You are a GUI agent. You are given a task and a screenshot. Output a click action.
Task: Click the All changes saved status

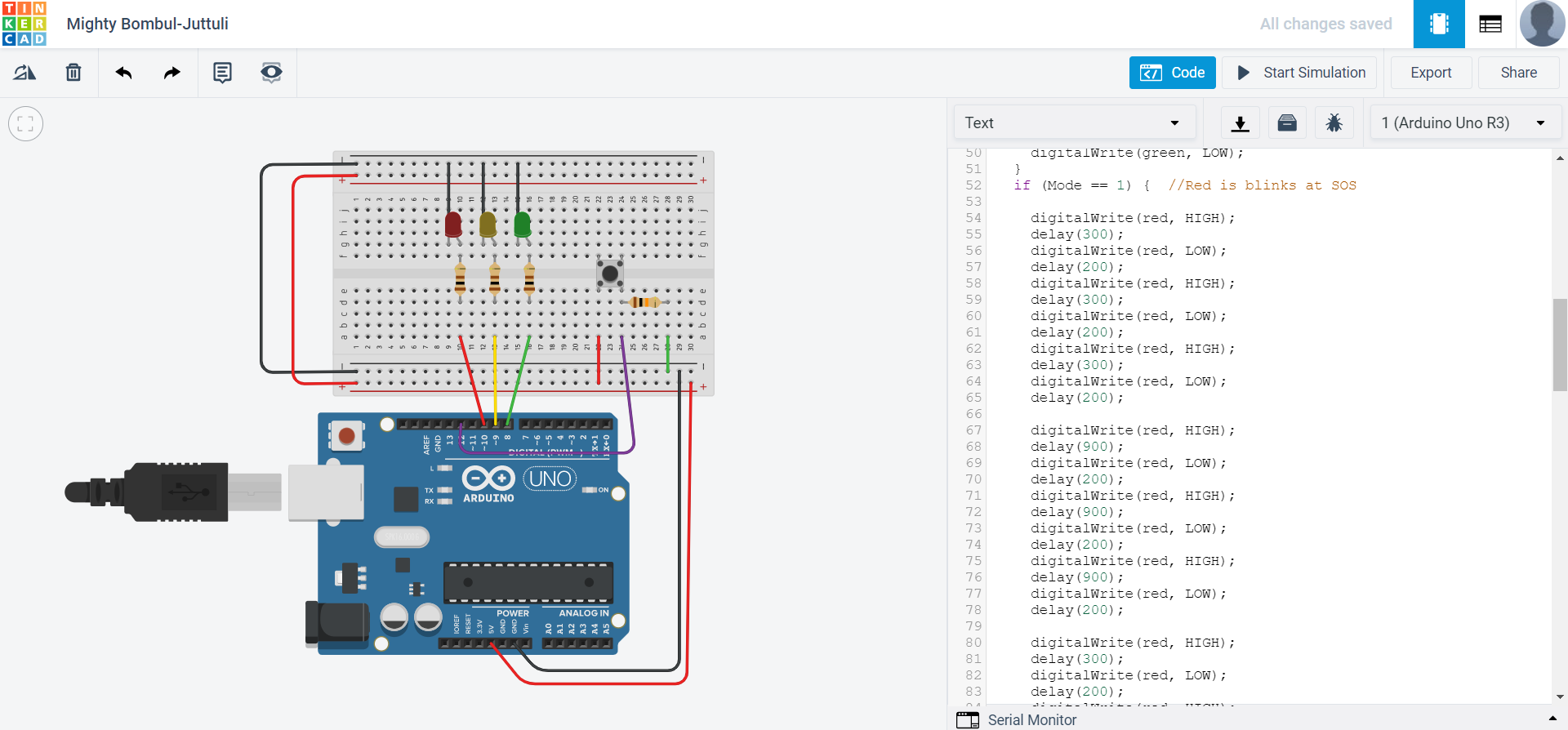tap(1325, 24)
